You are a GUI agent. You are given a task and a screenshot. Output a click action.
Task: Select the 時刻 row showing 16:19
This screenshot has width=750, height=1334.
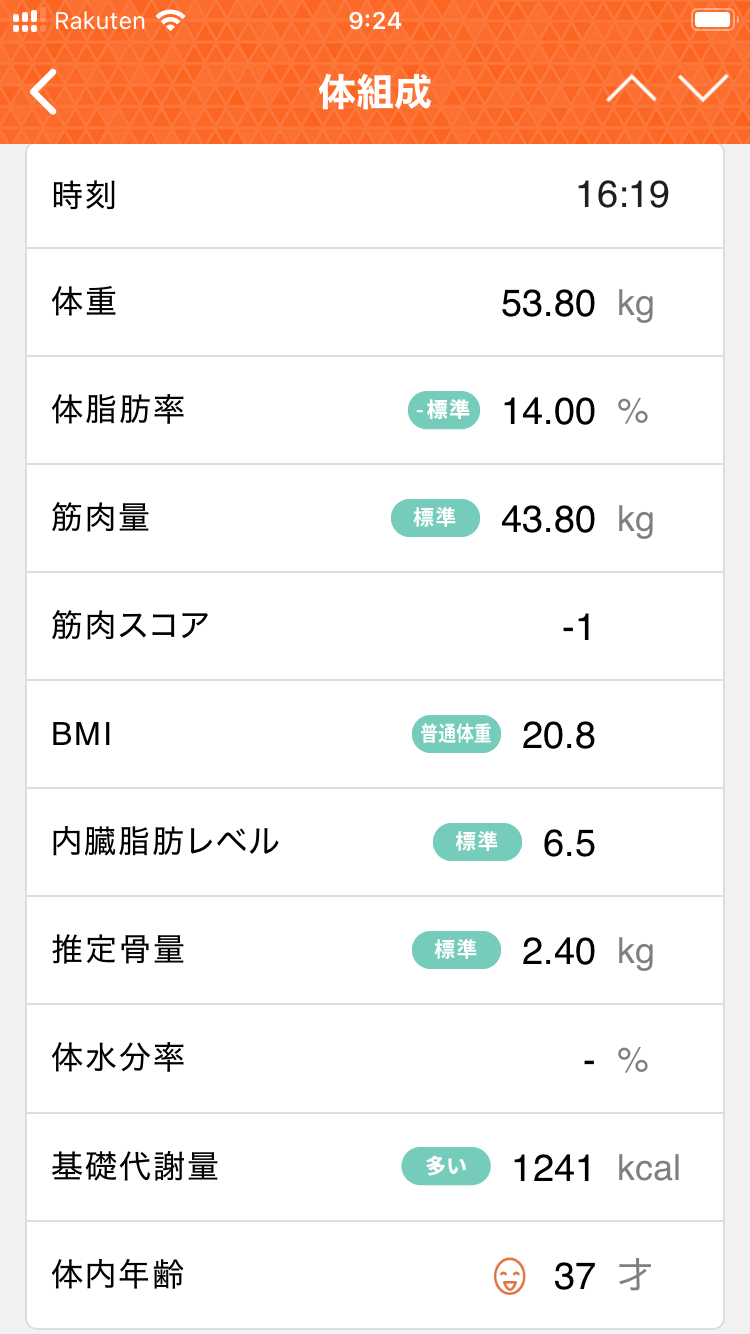click(x=375, y=195)
